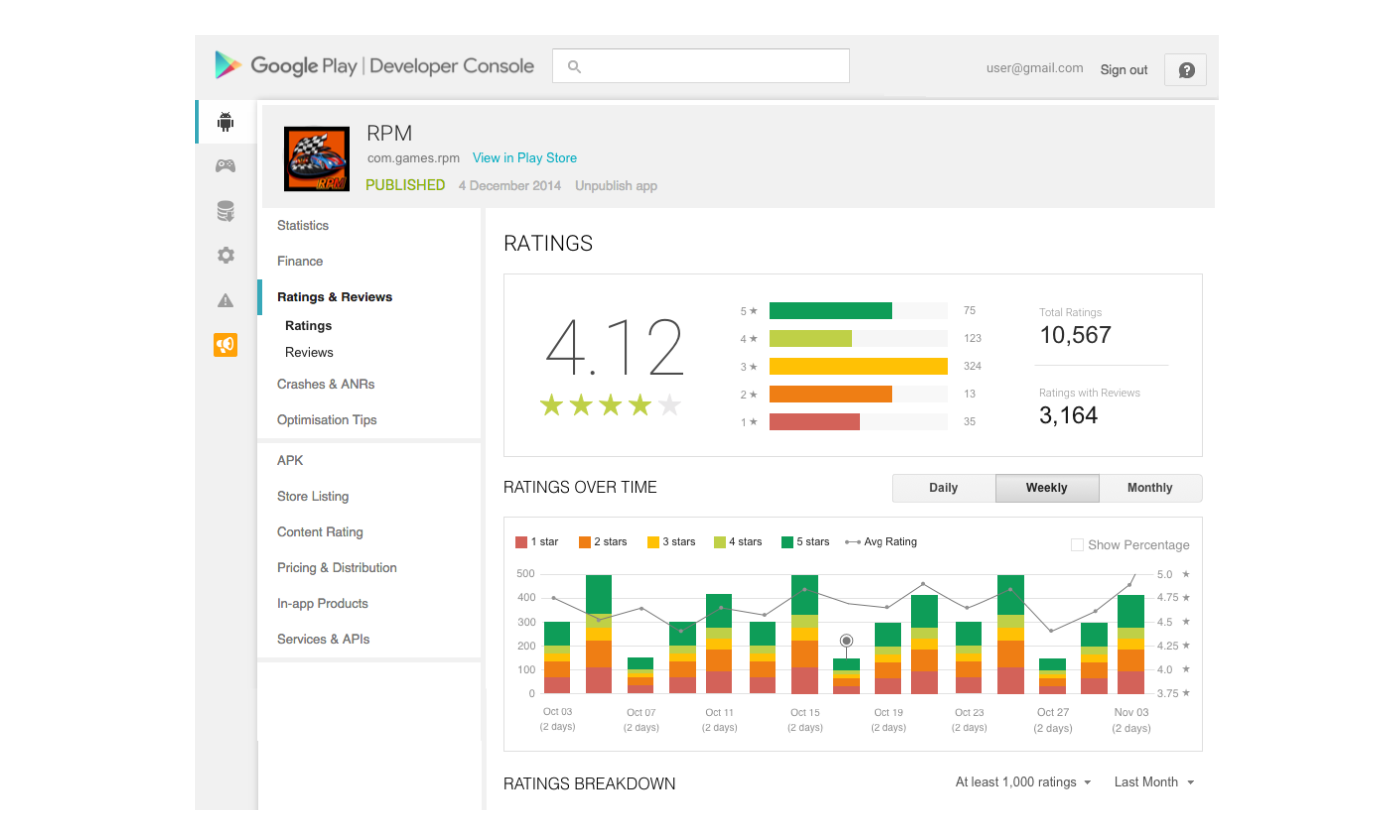The image size is (1390, 838).
Task: Open the alerts warning triangle icon
Action: (x=225, y=300)
